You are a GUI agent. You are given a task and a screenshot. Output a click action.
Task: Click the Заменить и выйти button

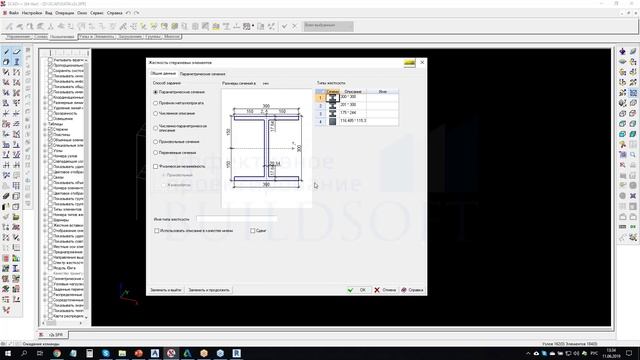166,290
